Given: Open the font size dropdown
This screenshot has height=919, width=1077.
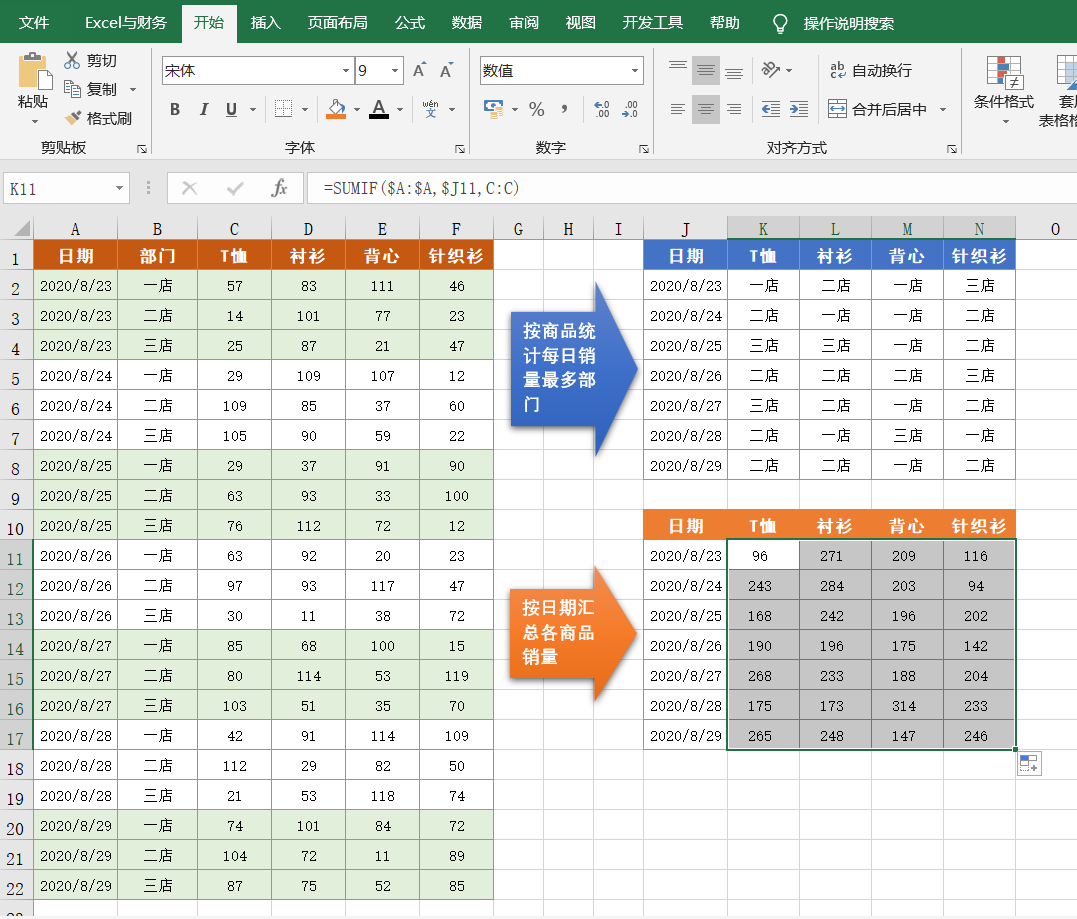Looking at the screenshot, I should (395, 71).
